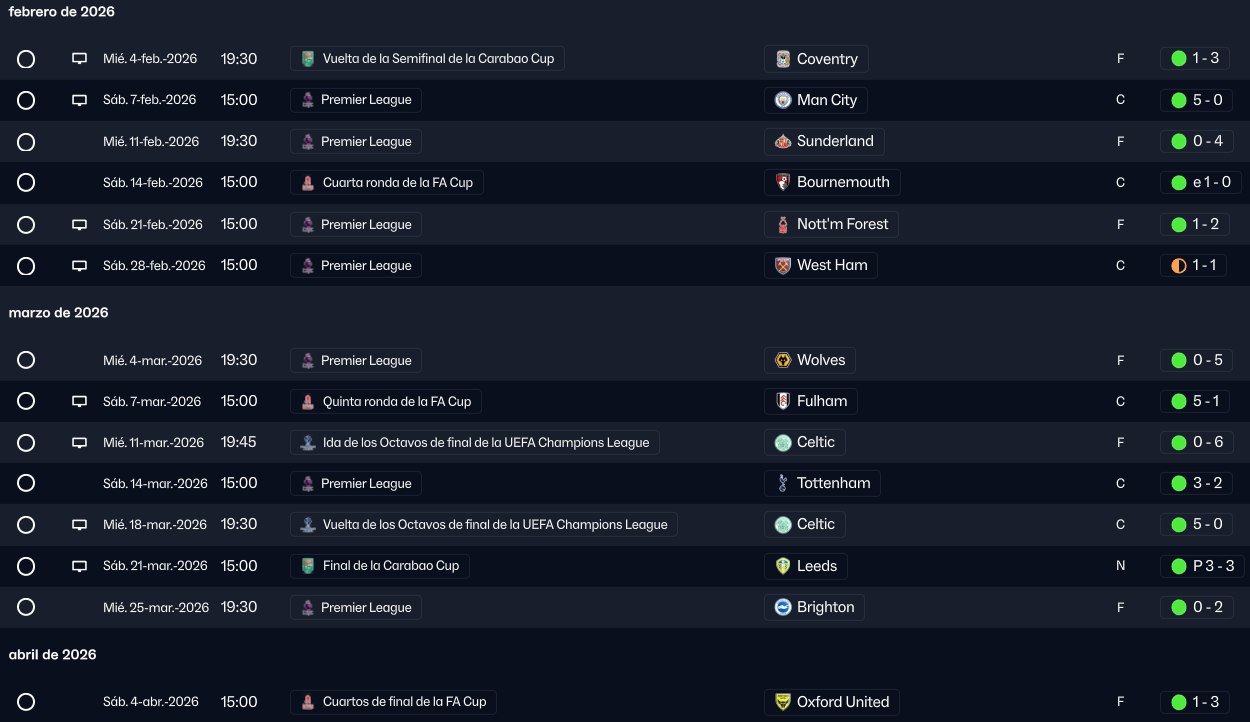Click the Champions League icon on 11-mar. match

click(308, 442)
